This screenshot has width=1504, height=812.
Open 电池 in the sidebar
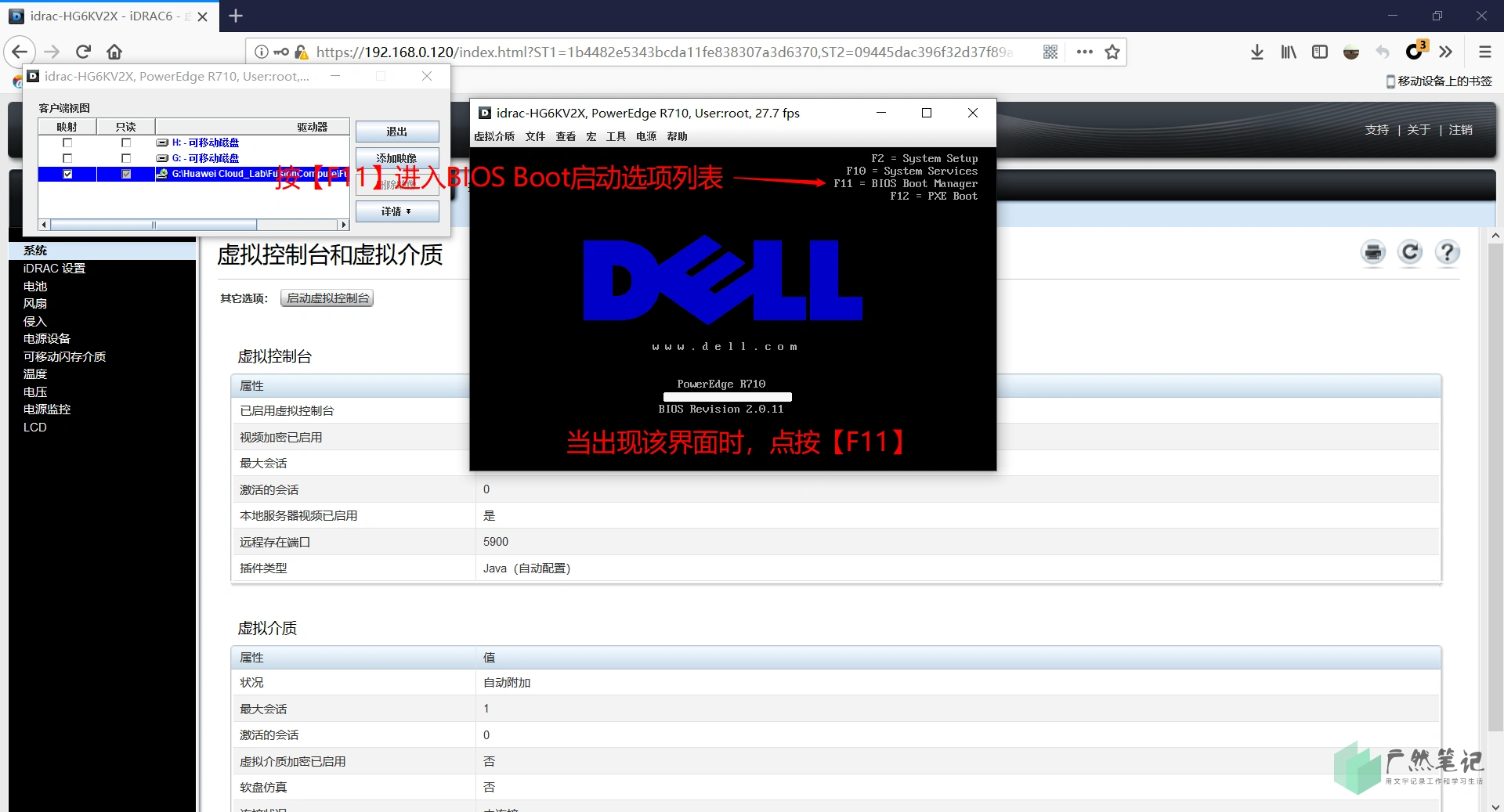(x=35, y=287)
